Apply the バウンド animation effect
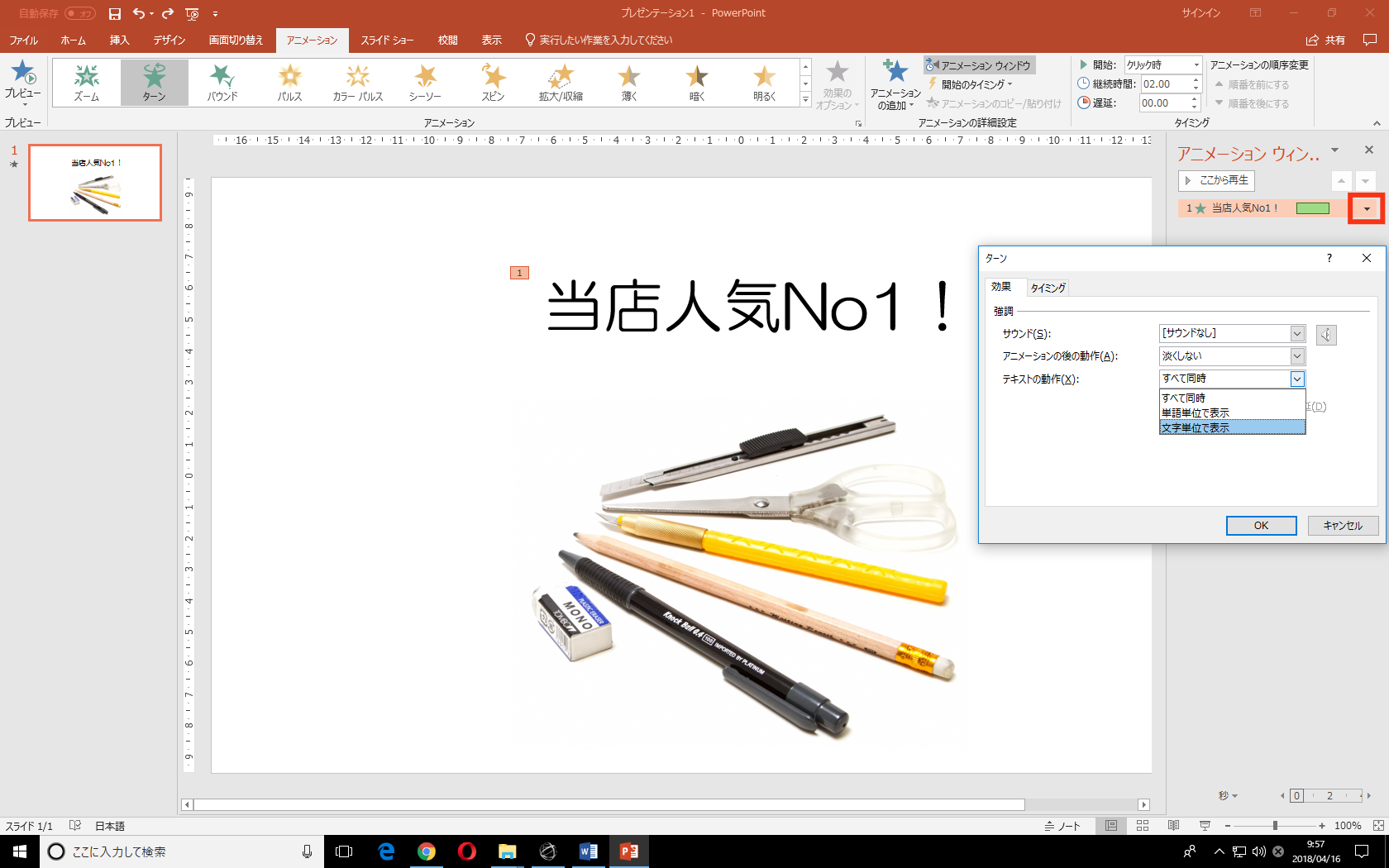Viewport: 1389px width, 868px height. tap(222, 82)
